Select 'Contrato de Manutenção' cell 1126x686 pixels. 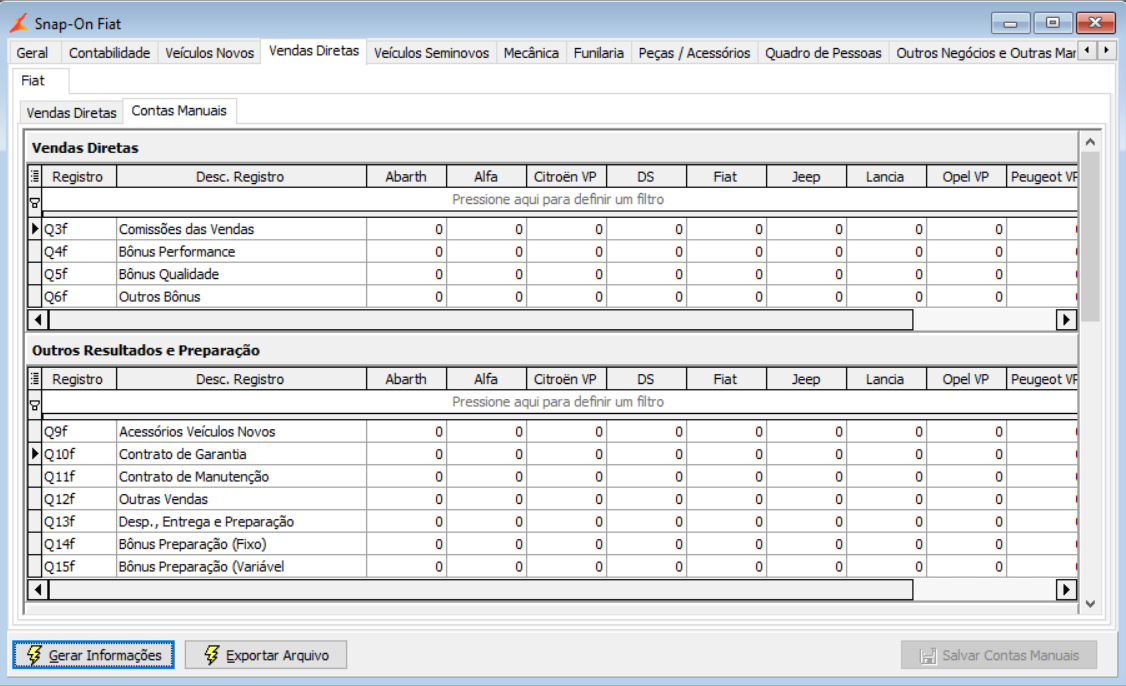[x=241, y=477]
